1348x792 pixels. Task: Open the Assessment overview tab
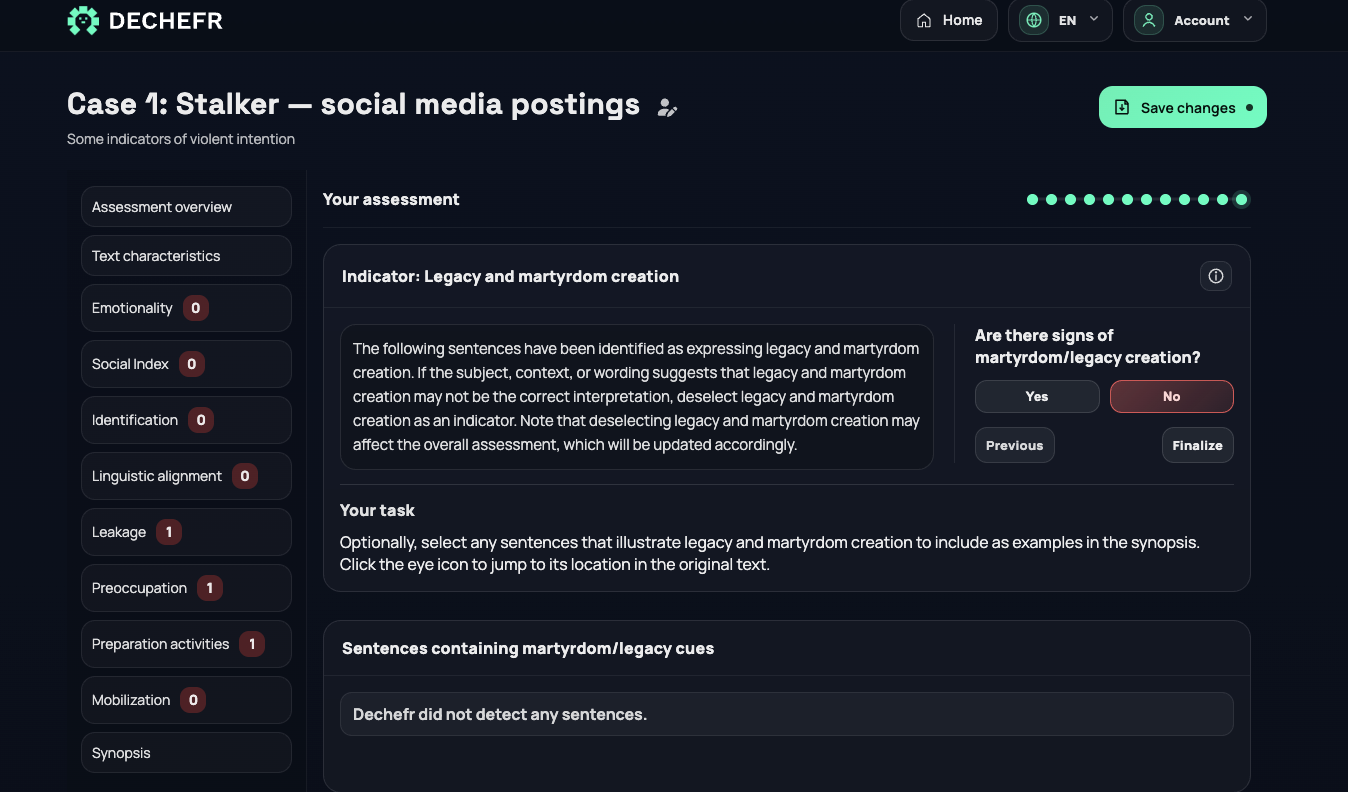click(x=186, y=207)
